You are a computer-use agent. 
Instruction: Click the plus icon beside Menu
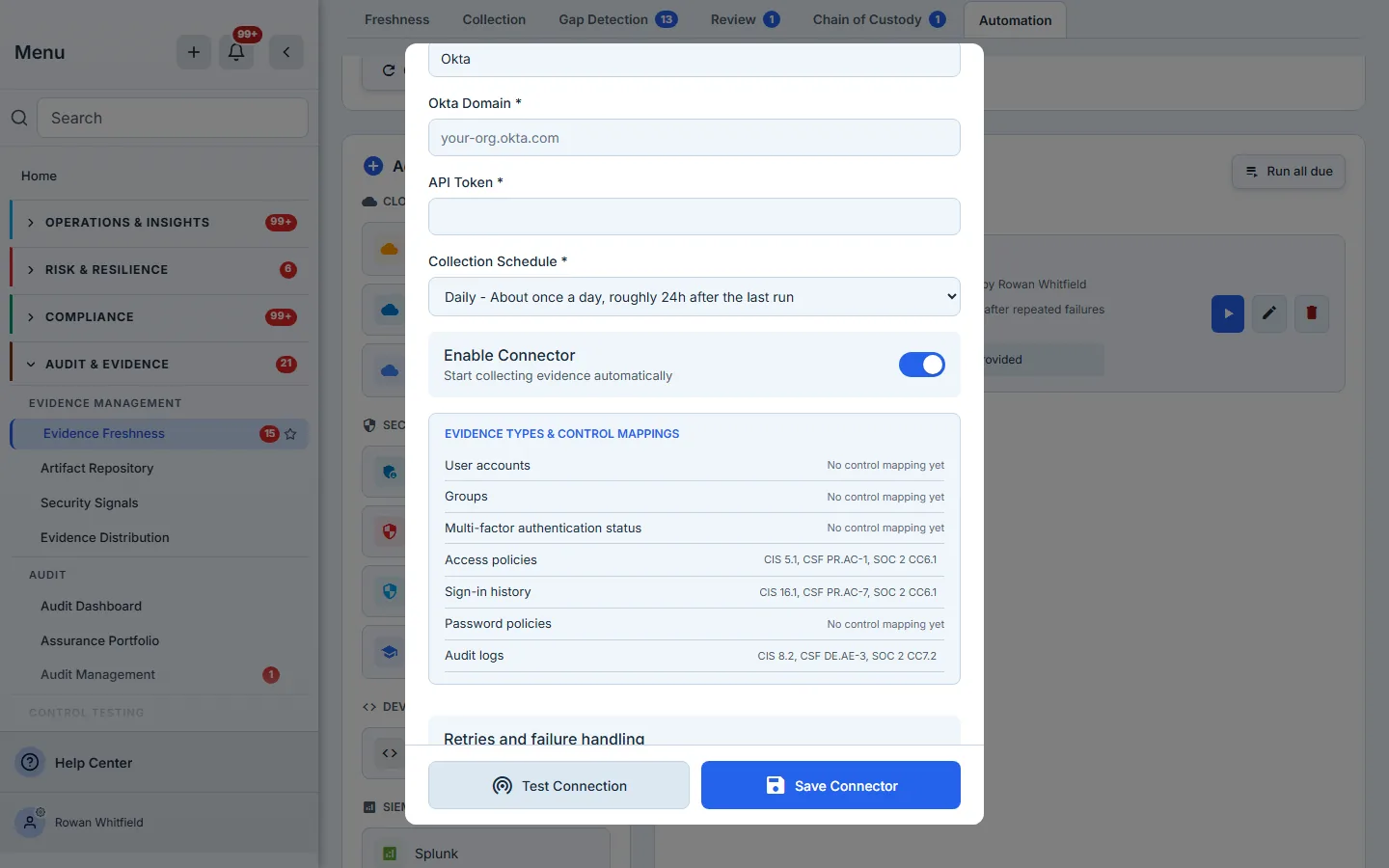point(194,52)
